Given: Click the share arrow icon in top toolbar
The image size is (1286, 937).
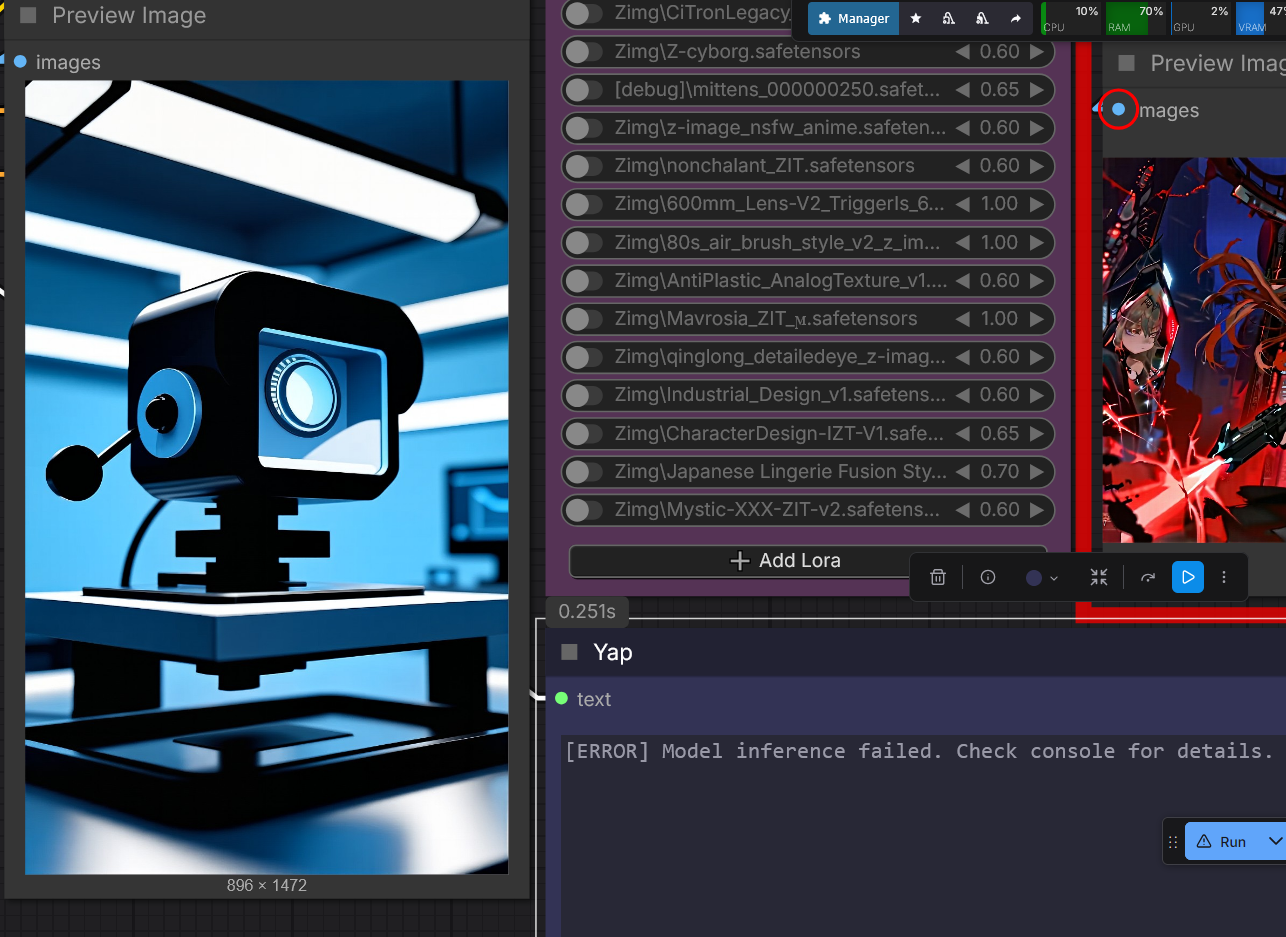Looking at the screenshot, I should (x=1015, y=18).
